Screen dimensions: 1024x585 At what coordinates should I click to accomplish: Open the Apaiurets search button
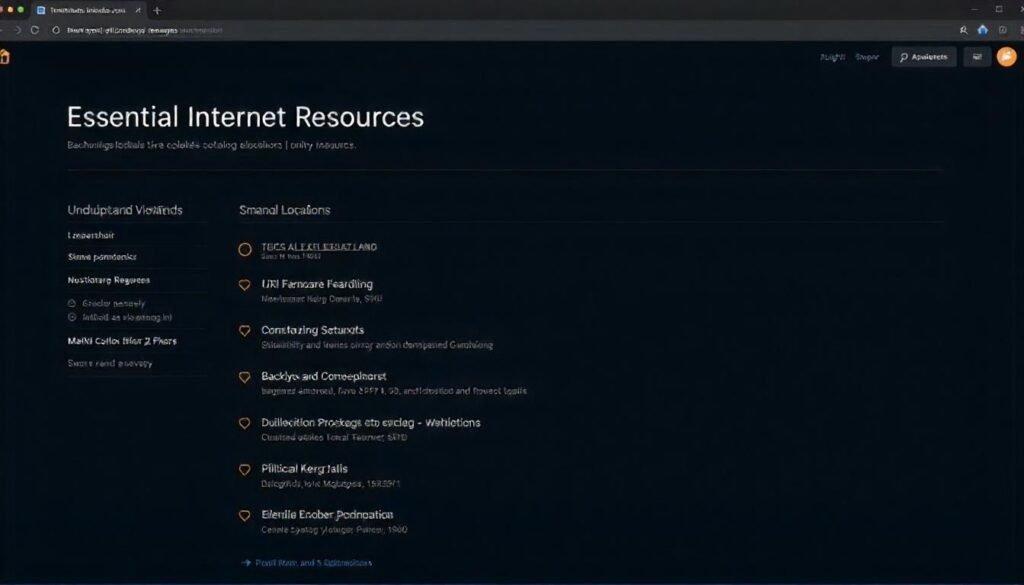click(x=923, y=57)
